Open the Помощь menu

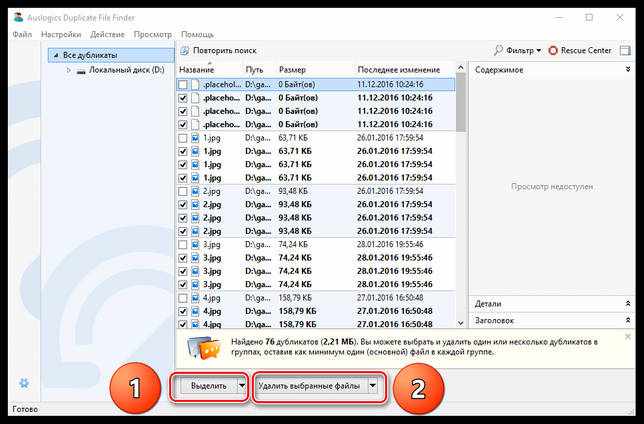point(198,35)
